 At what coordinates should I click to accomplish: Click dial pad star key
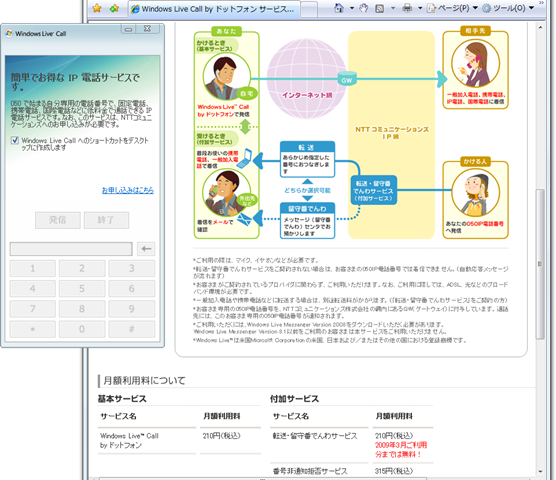tap(33, 329)
